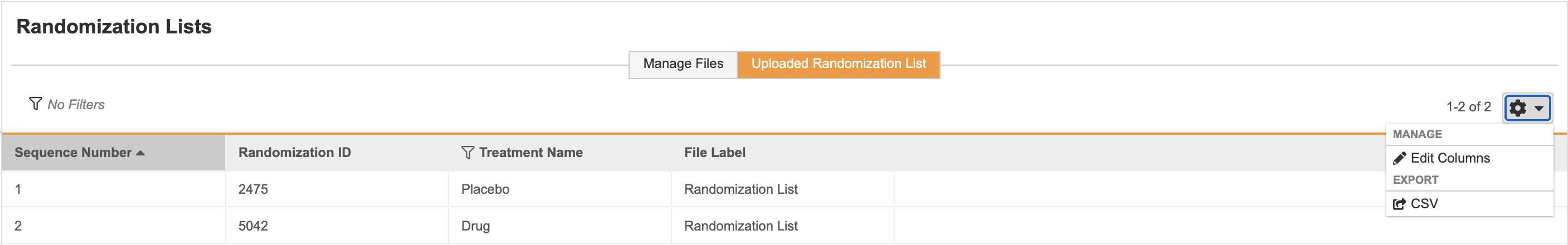Image resolution: width=1568 pixels, height=245 pixels.
Task: Click the Drug treatment cell
Action: pyautogui.click(x=475, y=226)
